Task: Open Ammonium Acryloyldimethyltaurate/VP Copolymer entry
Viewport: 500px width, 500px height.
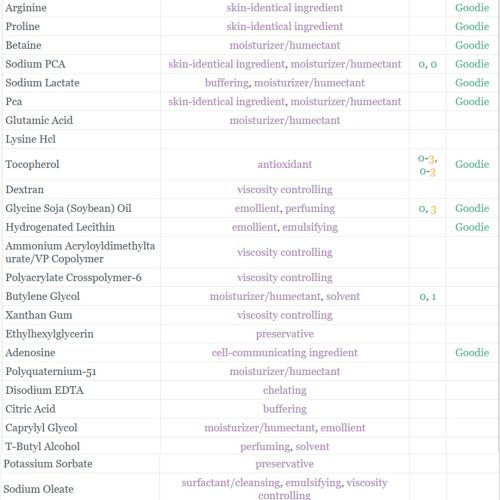Action: tap(80, 252)
